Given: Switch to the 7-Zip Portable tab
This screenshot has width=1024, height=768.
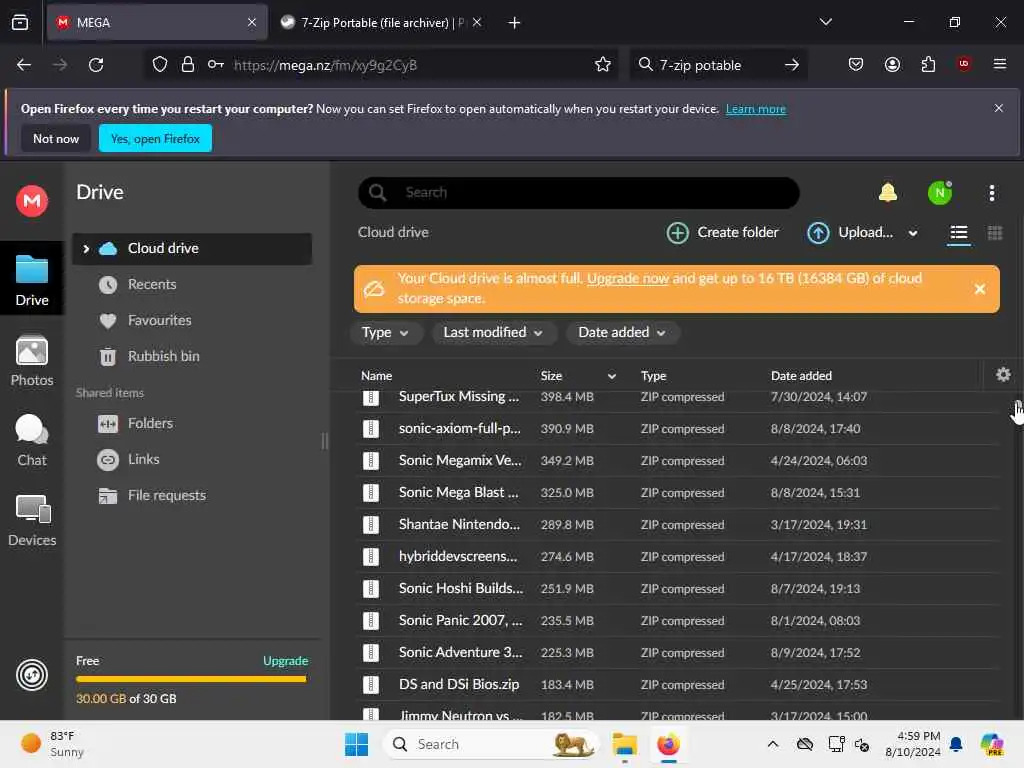Looking at the screenshot, I should pyautogui.click(x=381, y=23).
